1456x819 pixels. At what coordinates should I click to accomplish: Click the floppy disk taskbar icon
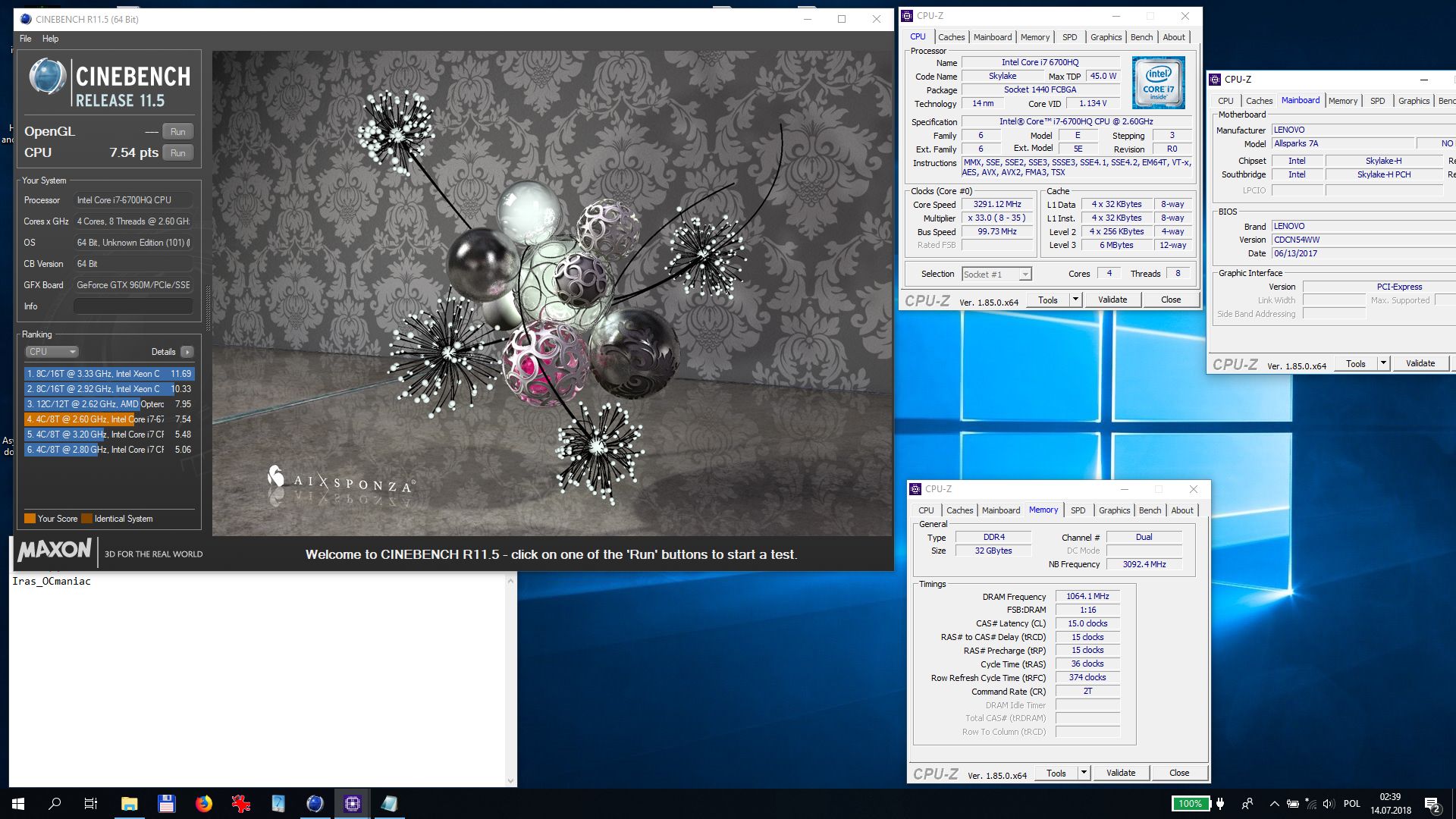166,804
